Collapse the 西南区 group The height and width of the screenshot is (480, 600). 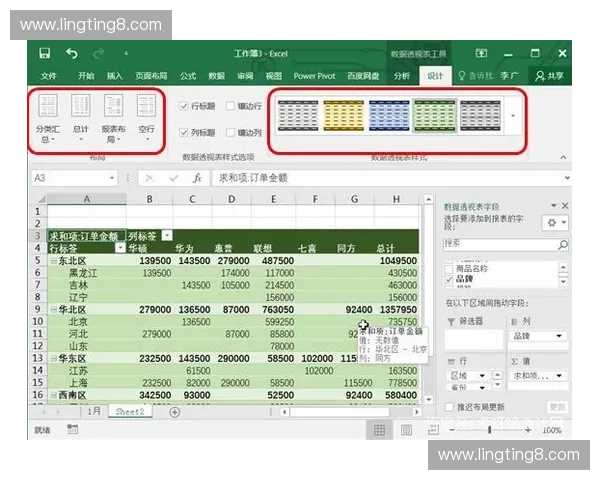[54, 395]
